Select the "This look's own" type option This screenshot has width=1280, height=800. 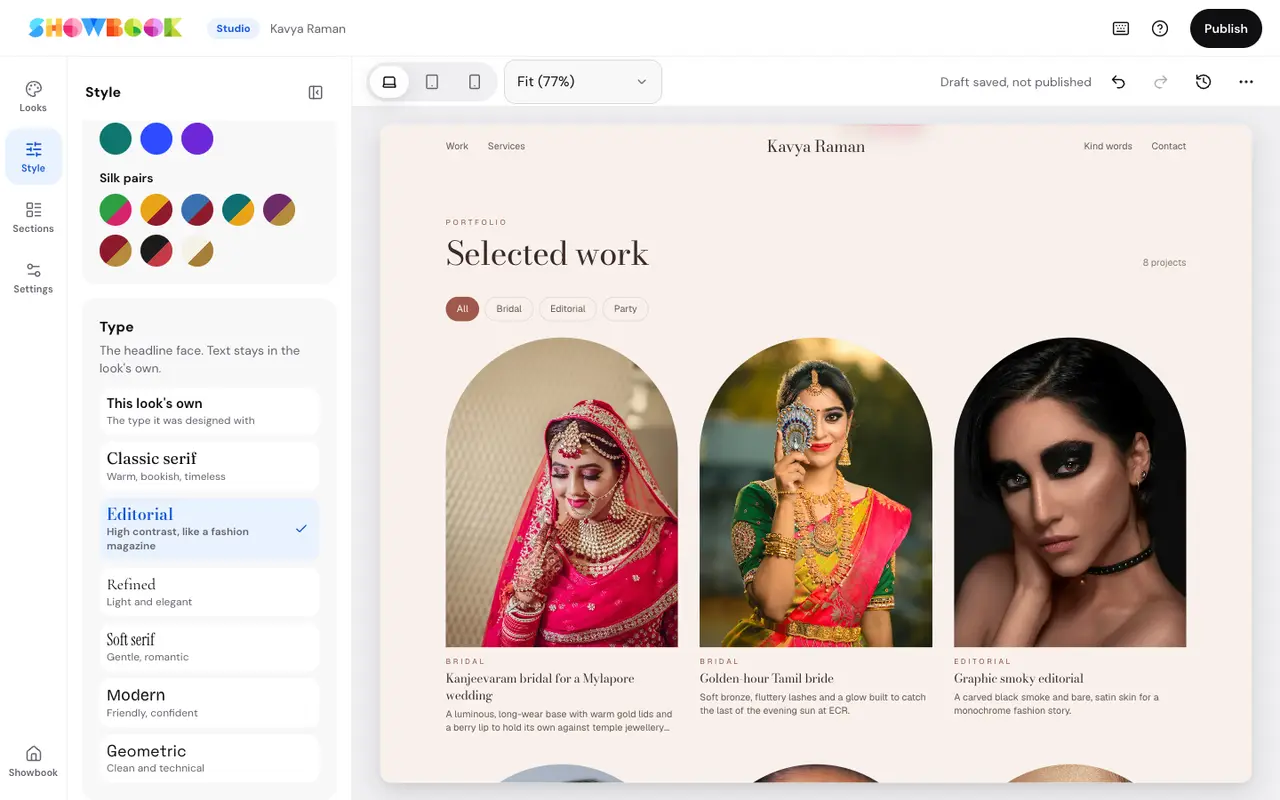[x=209, y=411]
